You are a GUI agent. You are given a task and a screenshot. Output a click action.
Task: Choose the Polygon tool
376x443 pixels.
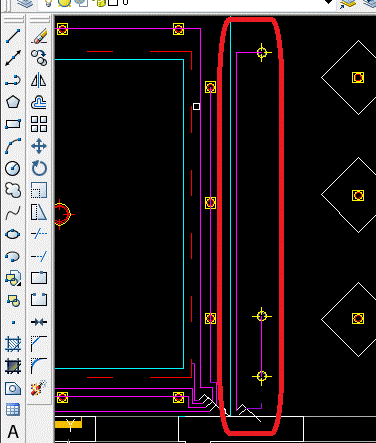click(x=13, y=102)
